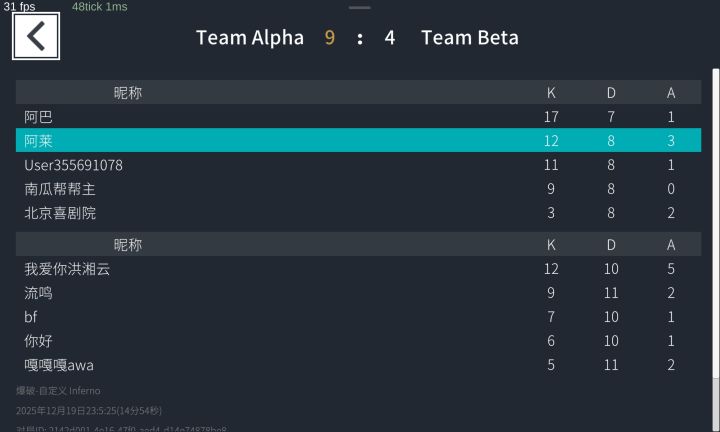Click the vertical scrollbar on the right

click(715, 224)
